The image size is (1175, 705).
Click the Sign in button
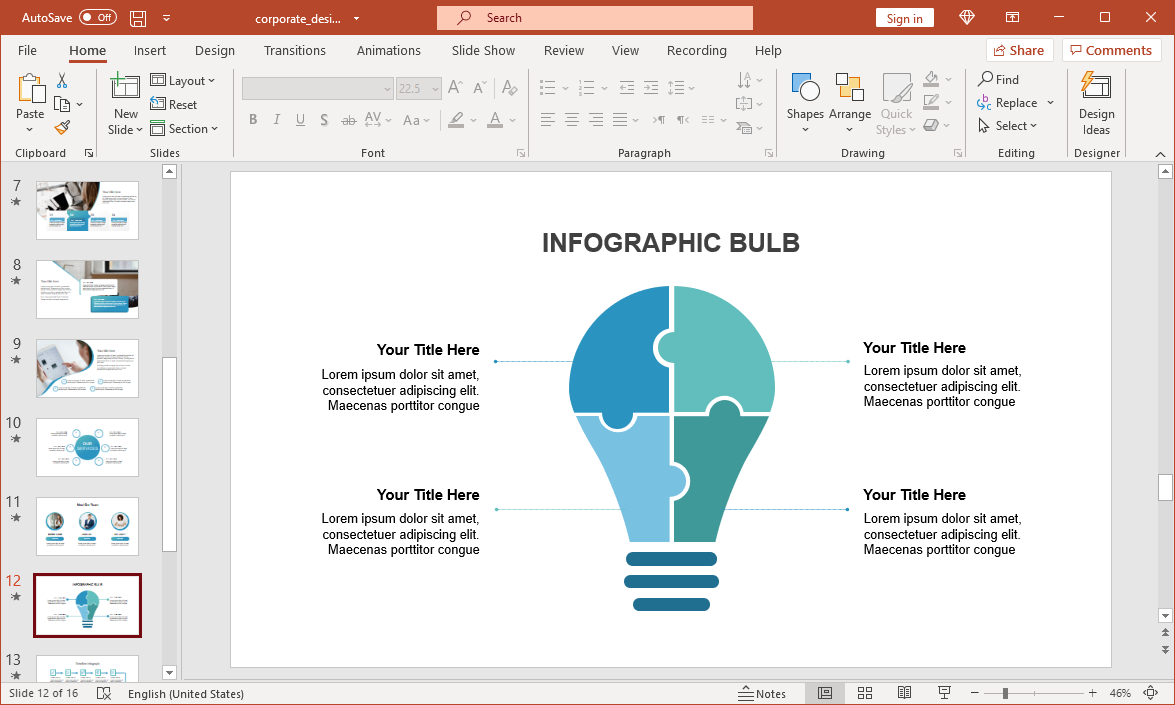904,17
